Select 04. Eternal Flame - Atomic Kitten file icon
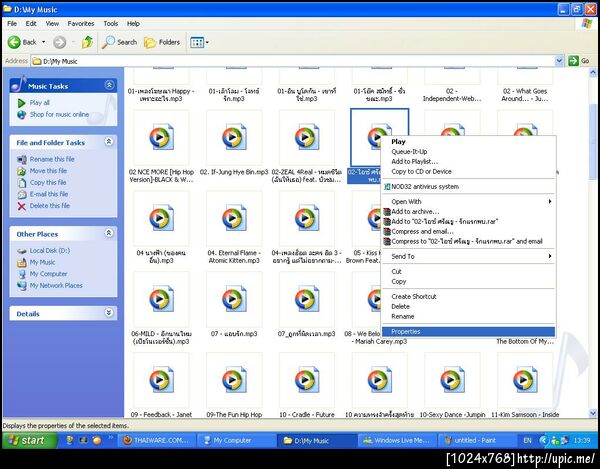The height and width of the screenshot is (469, 600). click(x=234, y=218)
